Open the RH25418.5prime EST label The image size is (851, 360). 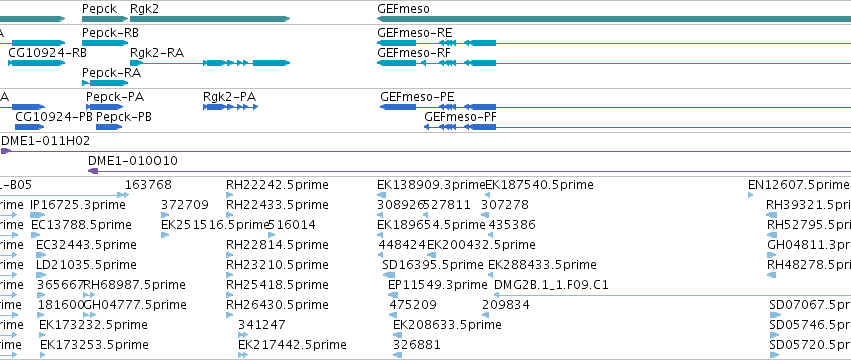coord(277,285)
